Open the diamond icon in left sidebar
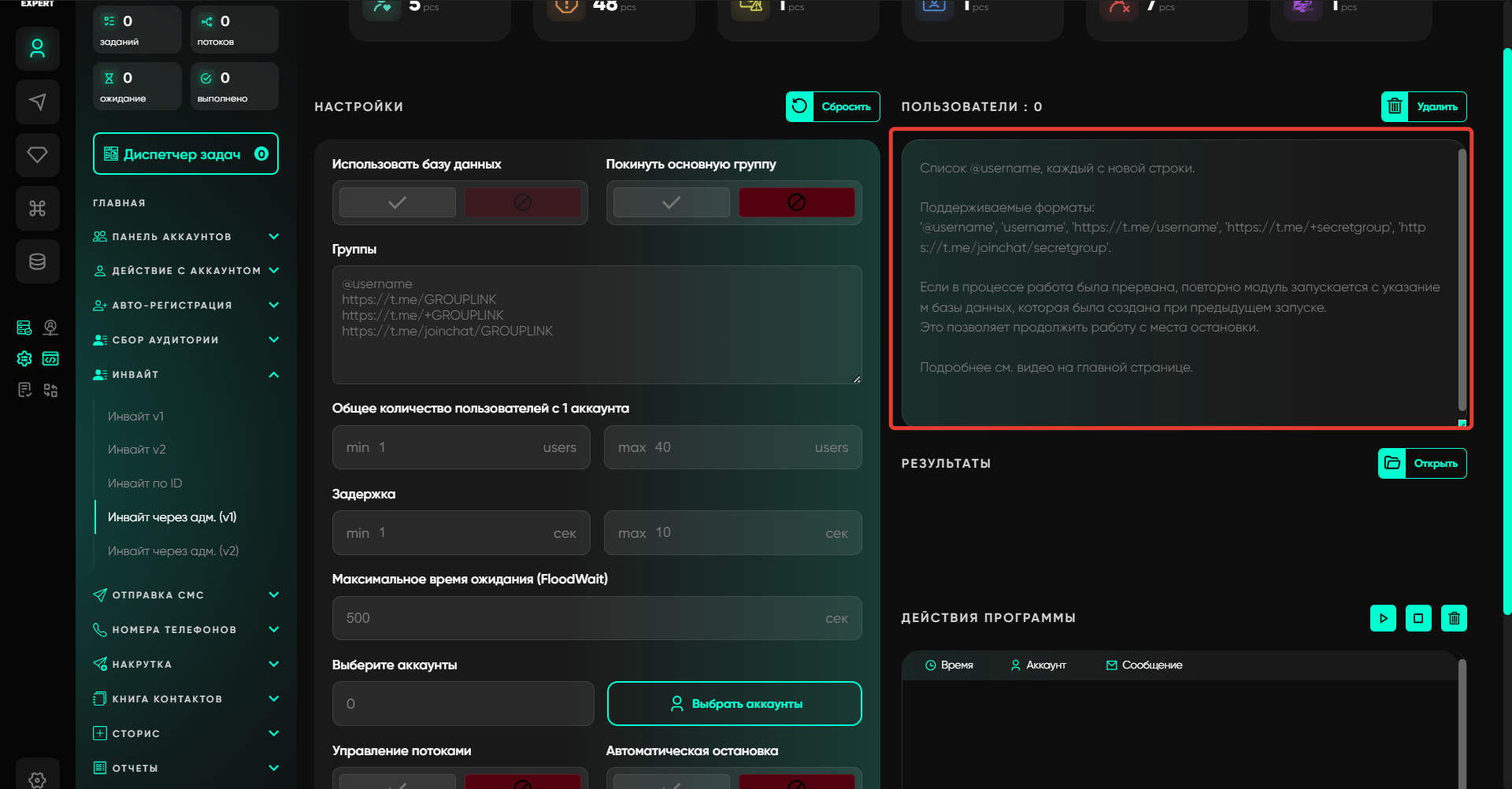The image size is (1512, 789). click(x=37, y=154)
